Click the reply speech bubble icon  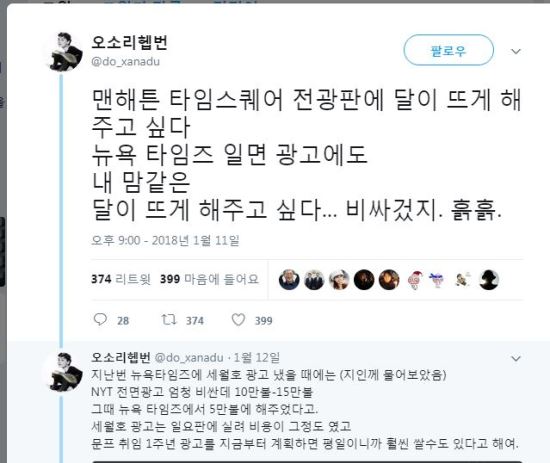pyautogui.click(x=100, y=319)
